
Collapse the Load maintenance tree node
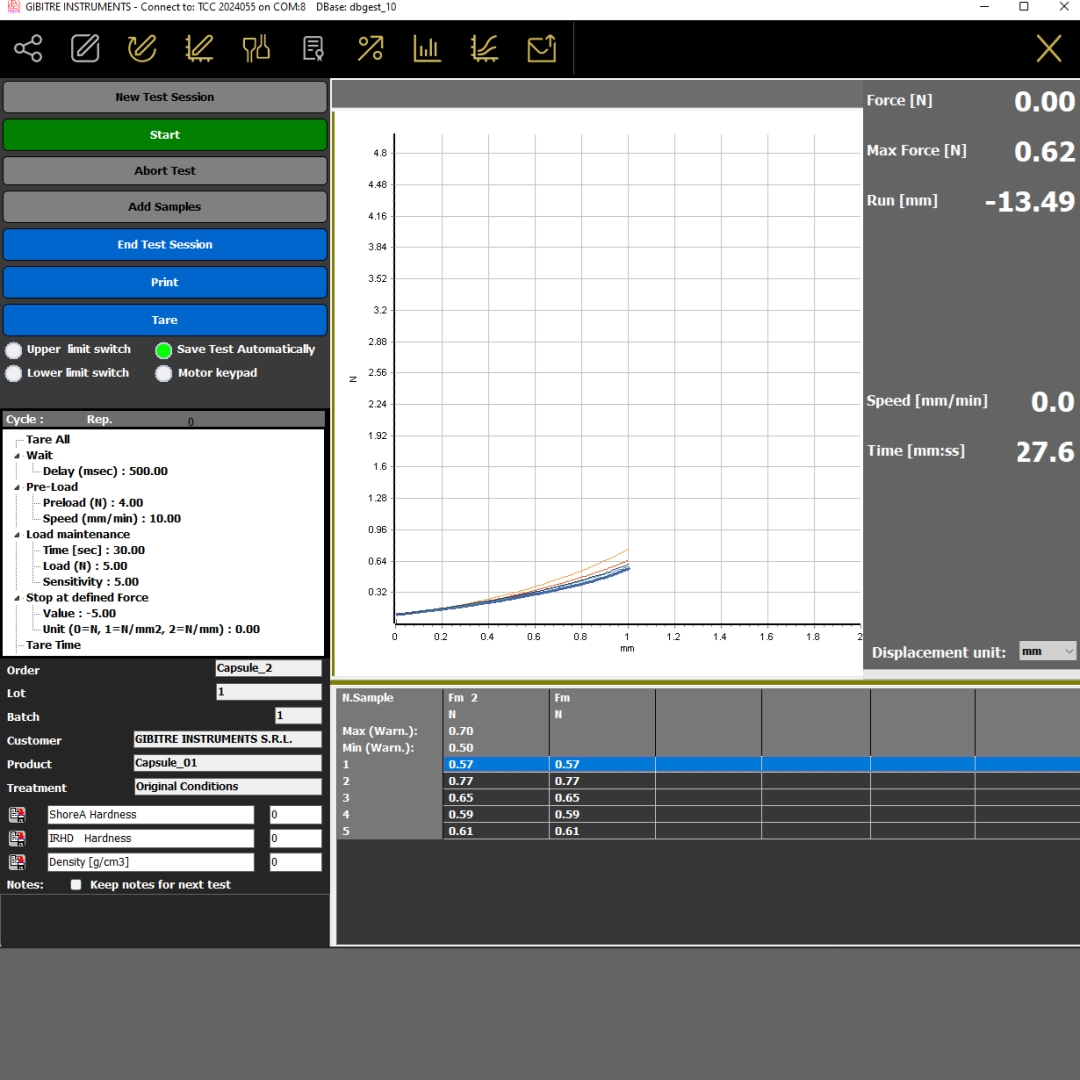coord(17,535)
